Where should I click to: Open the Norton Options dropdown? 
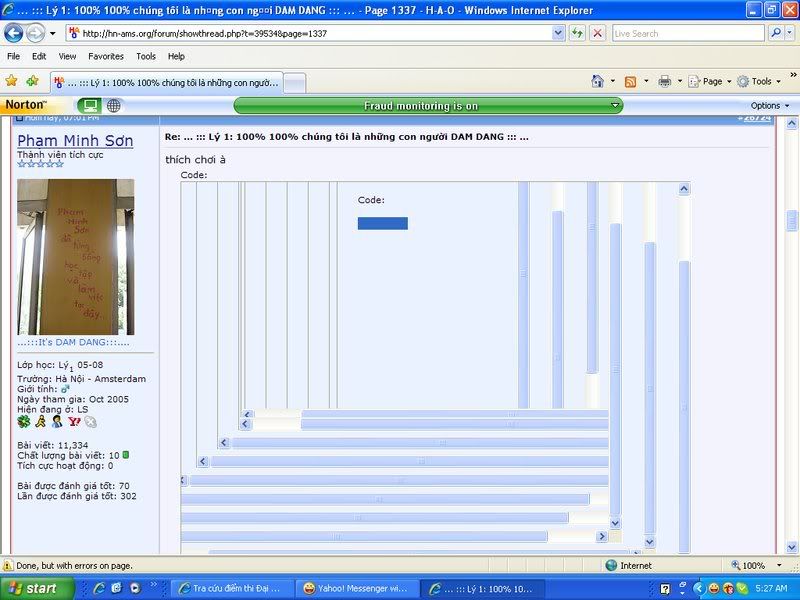769,106
